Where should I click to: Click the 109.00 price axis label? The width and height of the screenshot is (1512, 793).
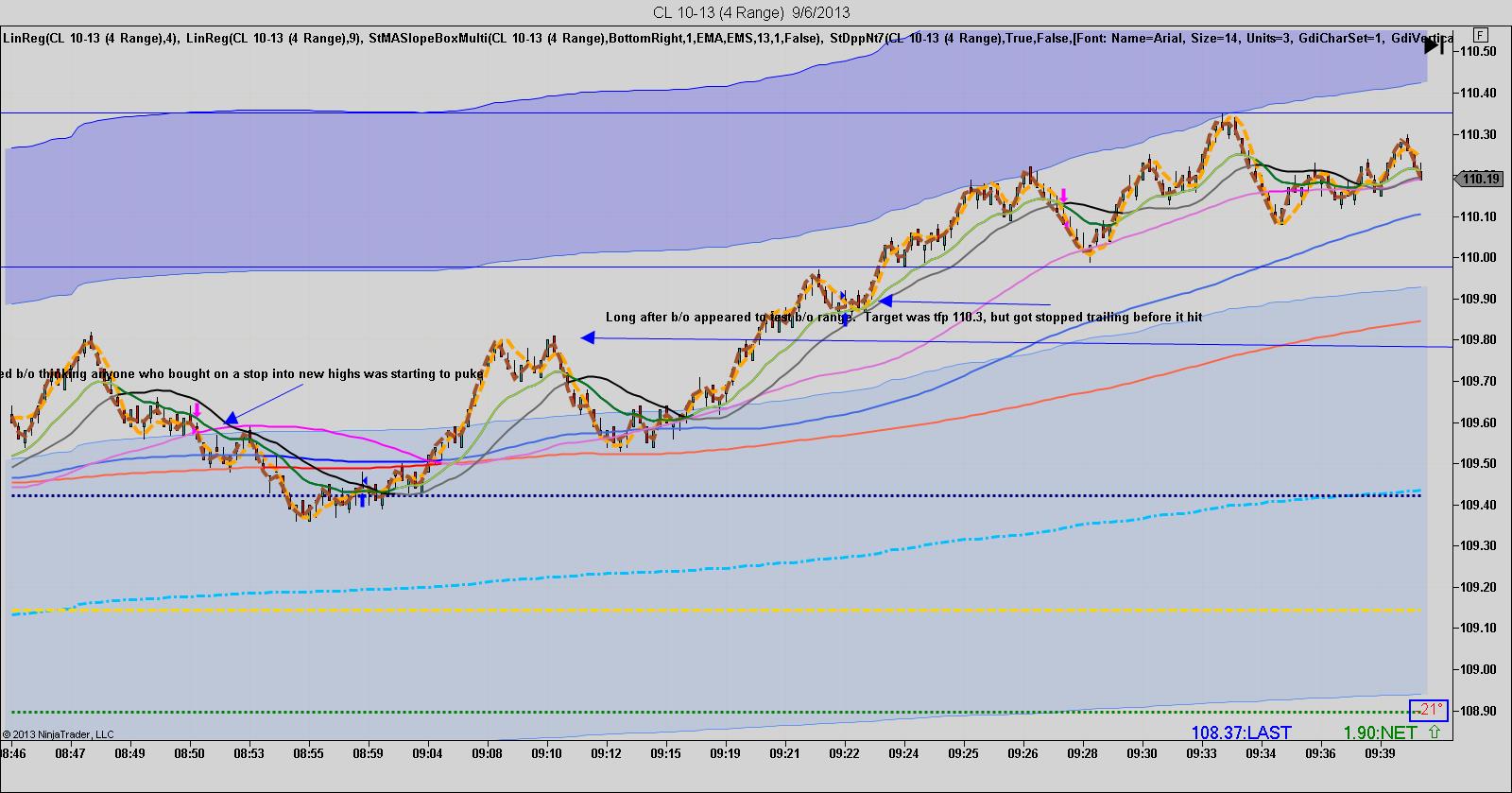[1479, 670]
